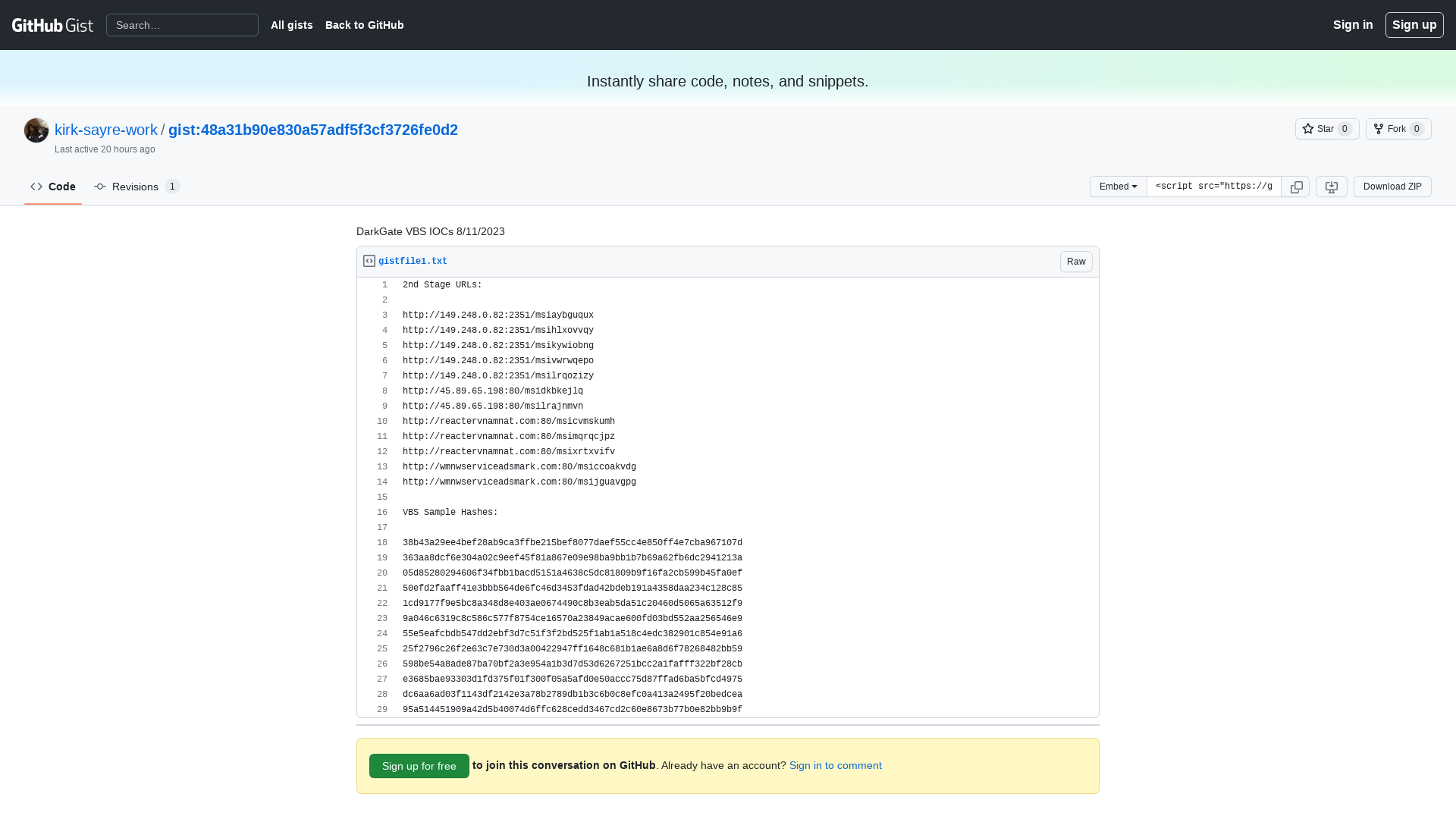Screen dimensions: 1456x819
Task: Click the file type icon beside gistfile1.txt
Action: tap(369, 261)
